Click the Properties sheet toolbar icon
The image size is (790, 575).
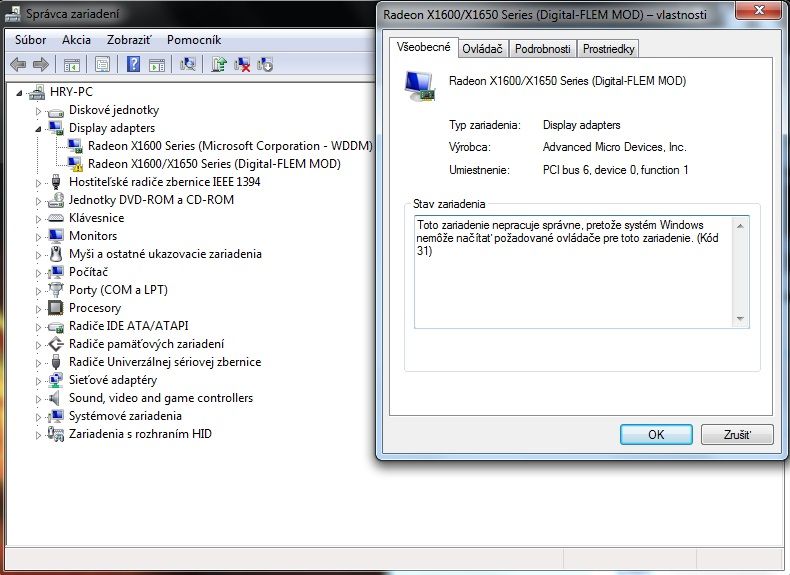point(102,65)
